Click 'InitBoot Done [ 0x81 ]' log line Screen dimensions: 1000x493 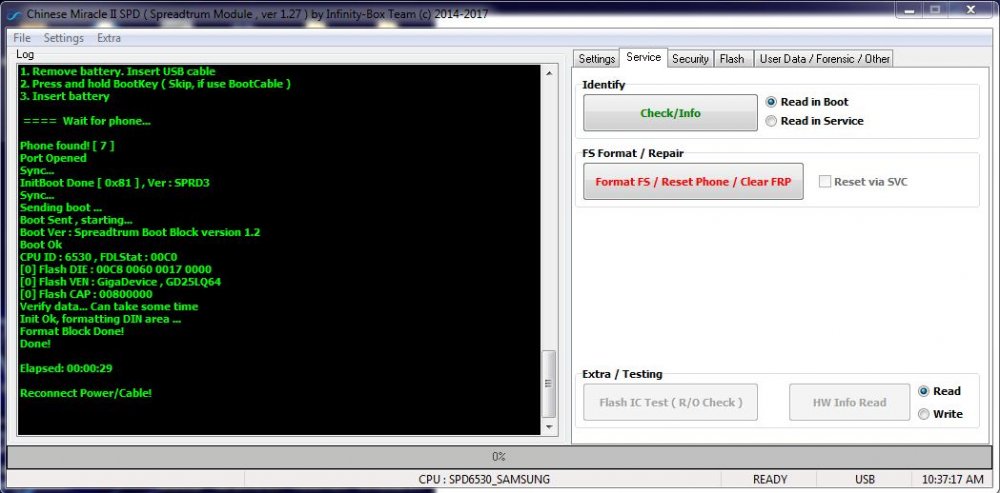tap(115, 183)
